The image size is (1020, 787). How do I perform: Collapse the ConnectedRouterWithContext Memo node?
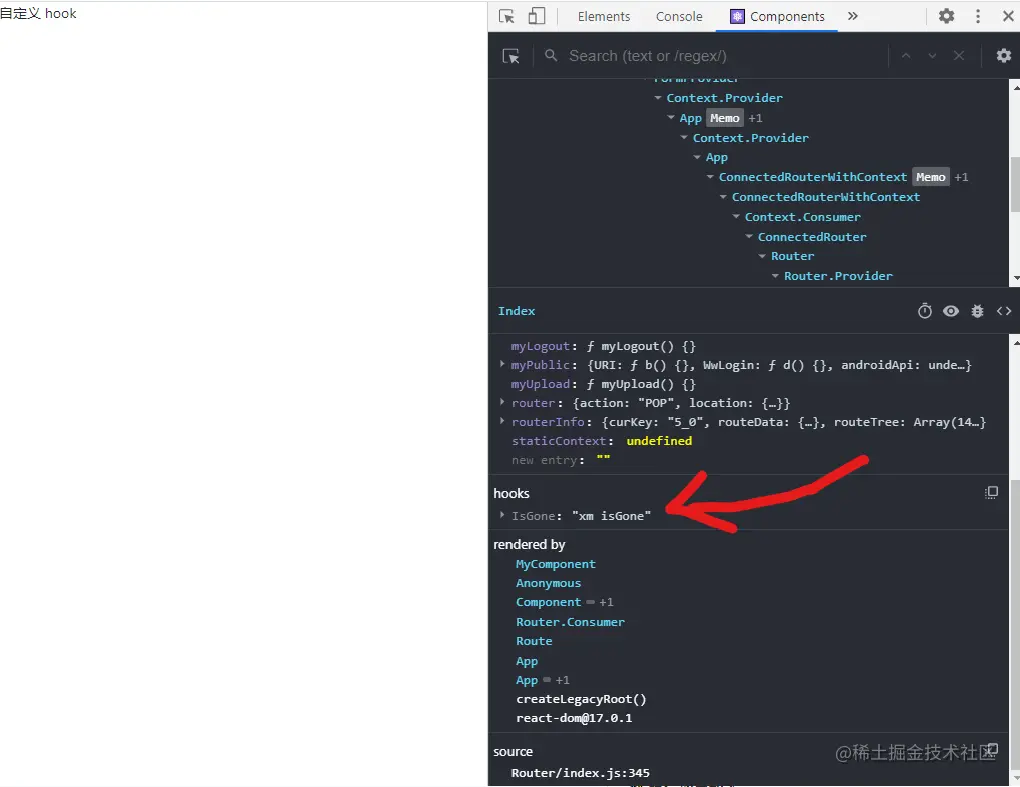coord(710,177)
